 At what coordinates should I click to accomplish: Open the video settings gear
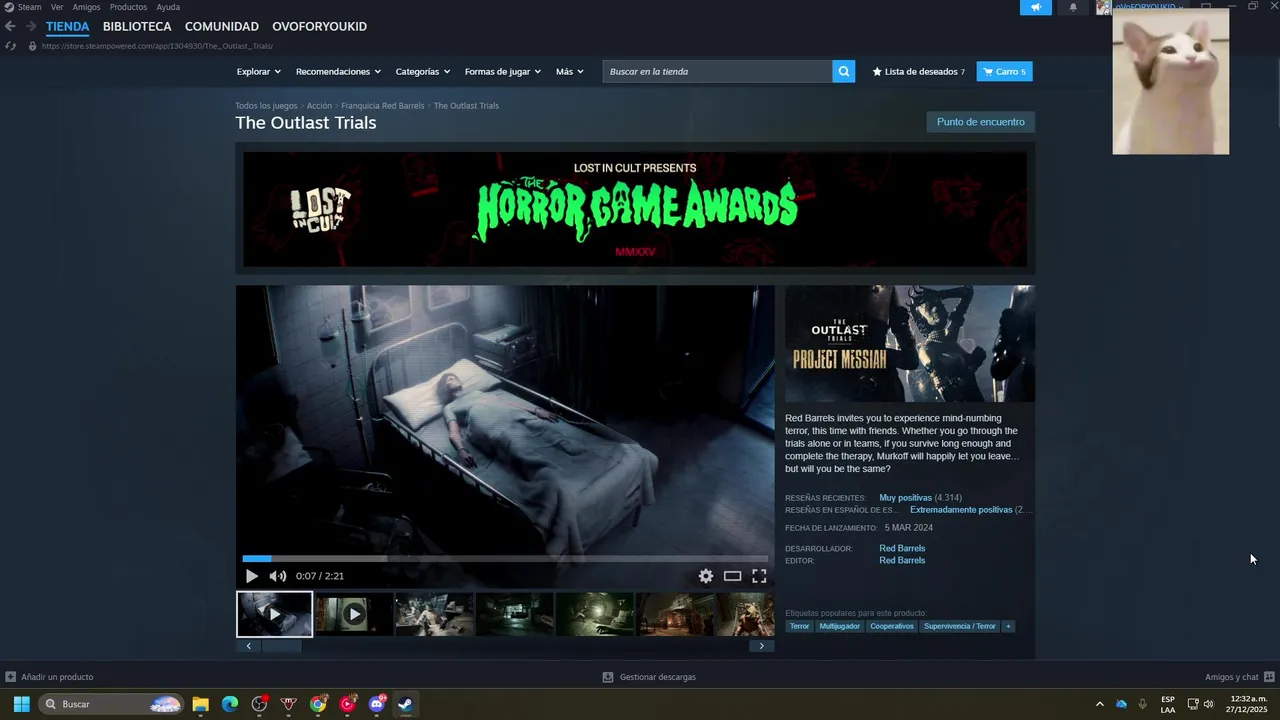point(706,576)
